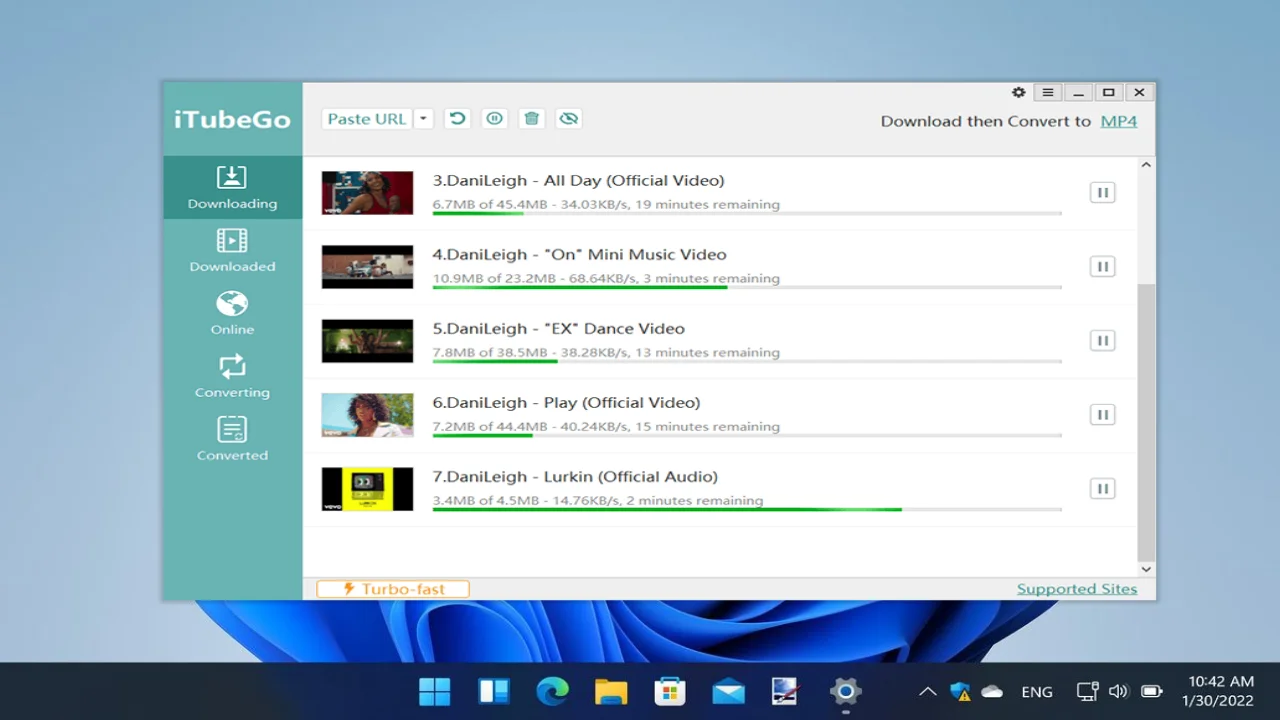Click the All Day download progress bar
1280x720 pixels.
[747, 213]
